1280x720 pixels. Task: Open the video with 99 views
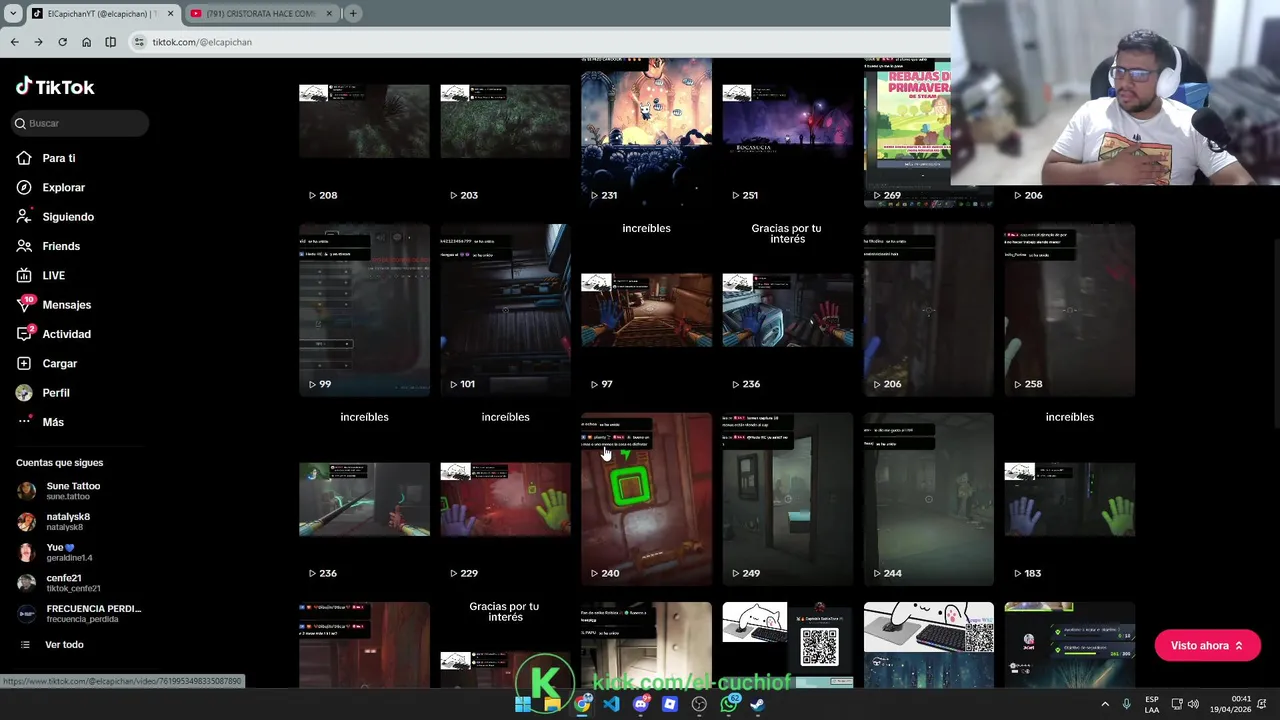tap(364, 310)
